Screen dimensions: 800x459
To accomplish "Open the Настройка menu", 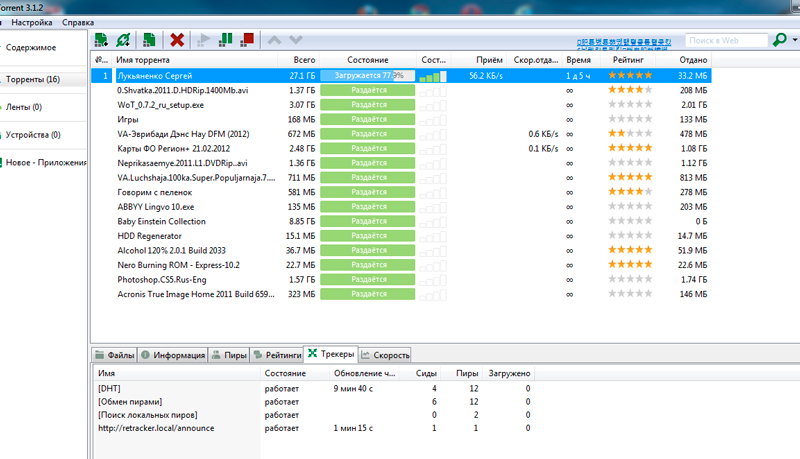I will 32,22.
